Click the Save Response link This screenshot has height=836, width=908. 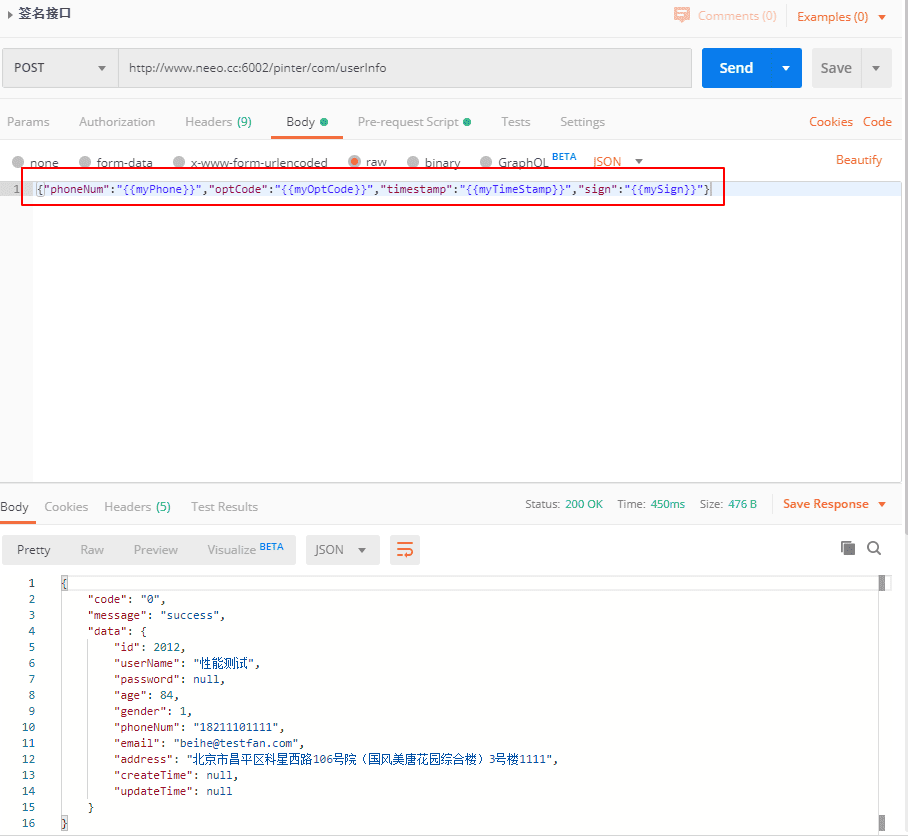coord(825,504)
